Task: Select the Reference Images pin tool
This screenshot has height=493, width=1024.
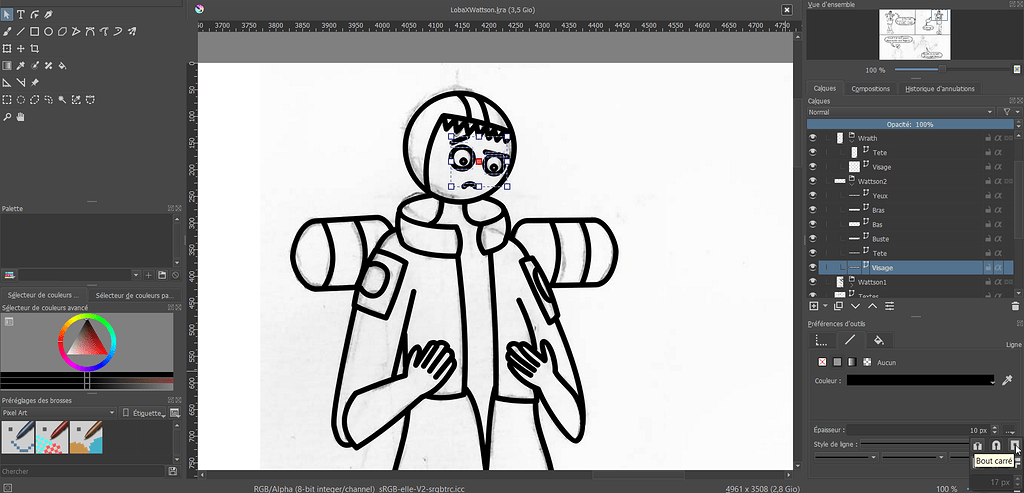Action: pos(35,83)
